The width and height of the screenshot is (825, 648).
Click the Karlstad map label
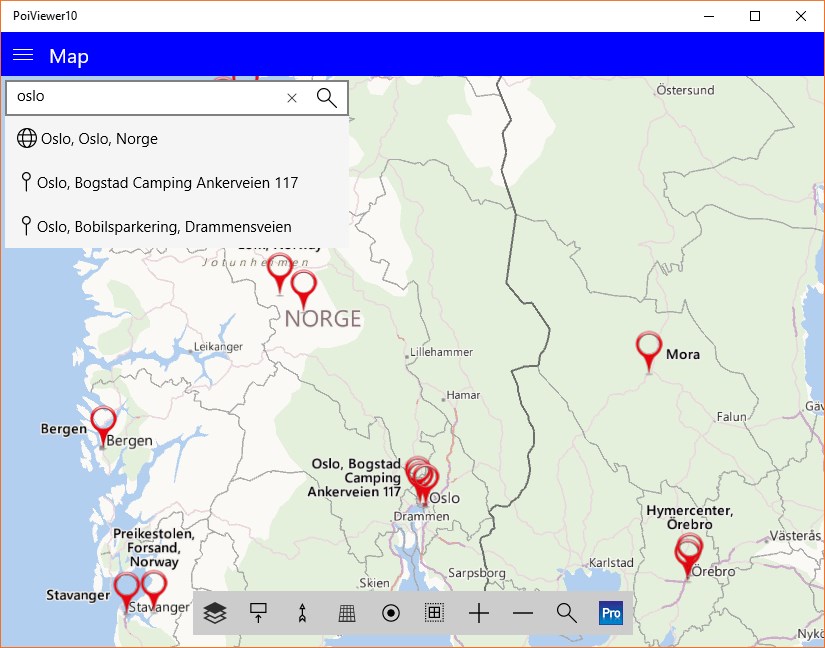click(x=611, y=563)
